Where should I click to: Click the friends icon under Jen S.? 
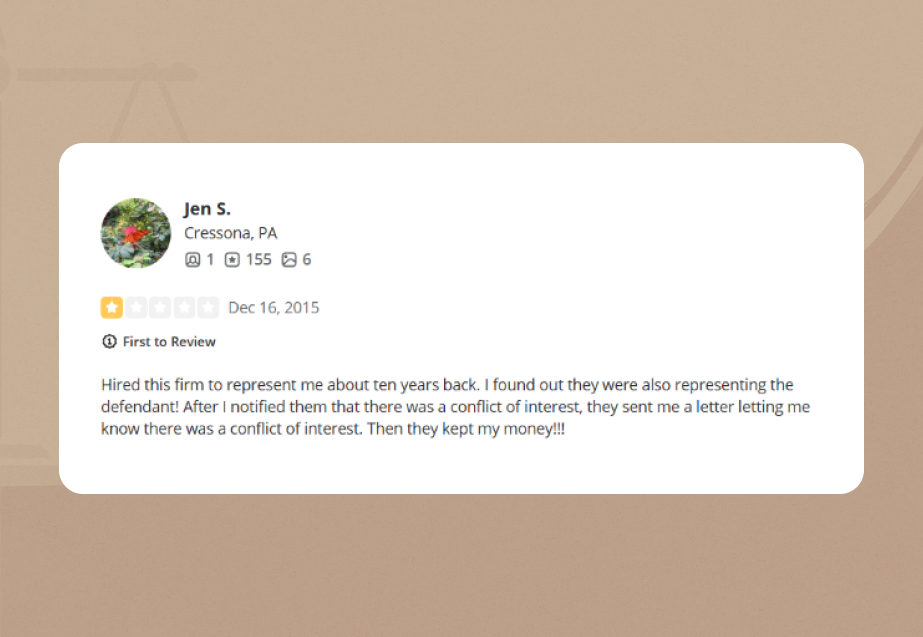193,260
